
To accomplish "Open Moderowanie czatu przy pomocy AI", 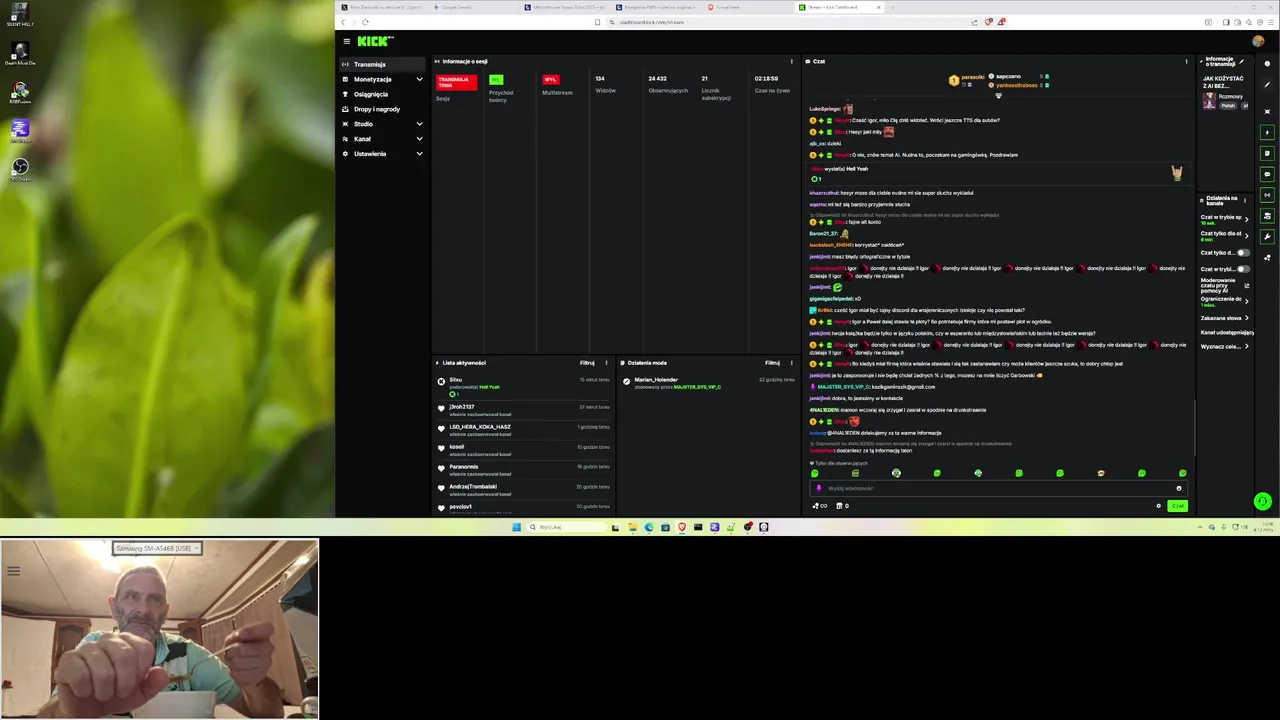I will tap(1224, 285).
